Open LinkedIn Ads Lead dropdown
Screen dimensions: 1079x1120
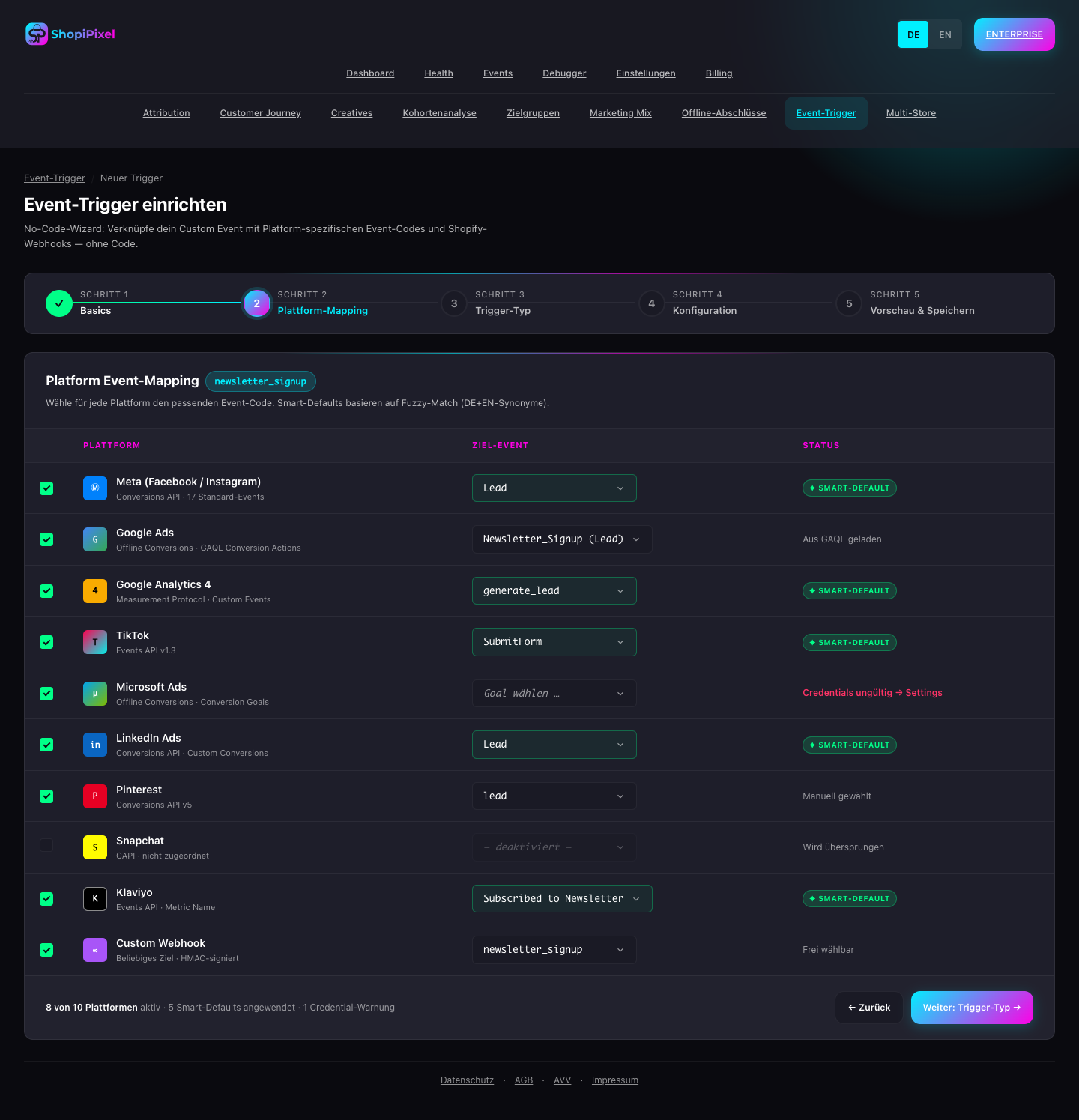tap(554, 745)
